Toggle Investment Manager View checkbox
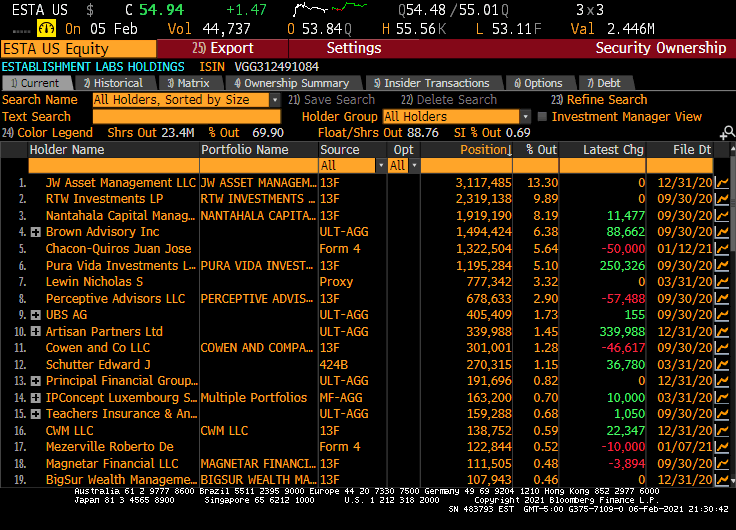 pos(542,116)
